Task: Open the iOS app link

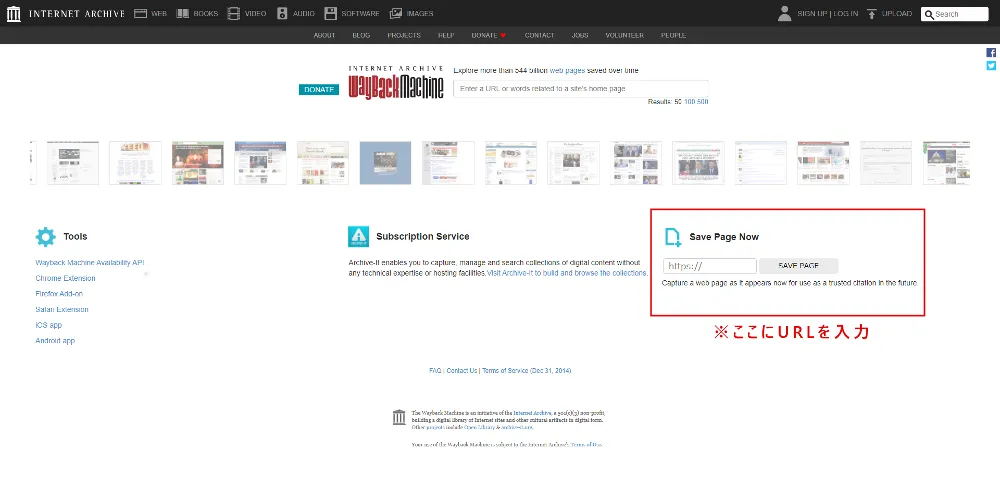Action: click(48, 325)
